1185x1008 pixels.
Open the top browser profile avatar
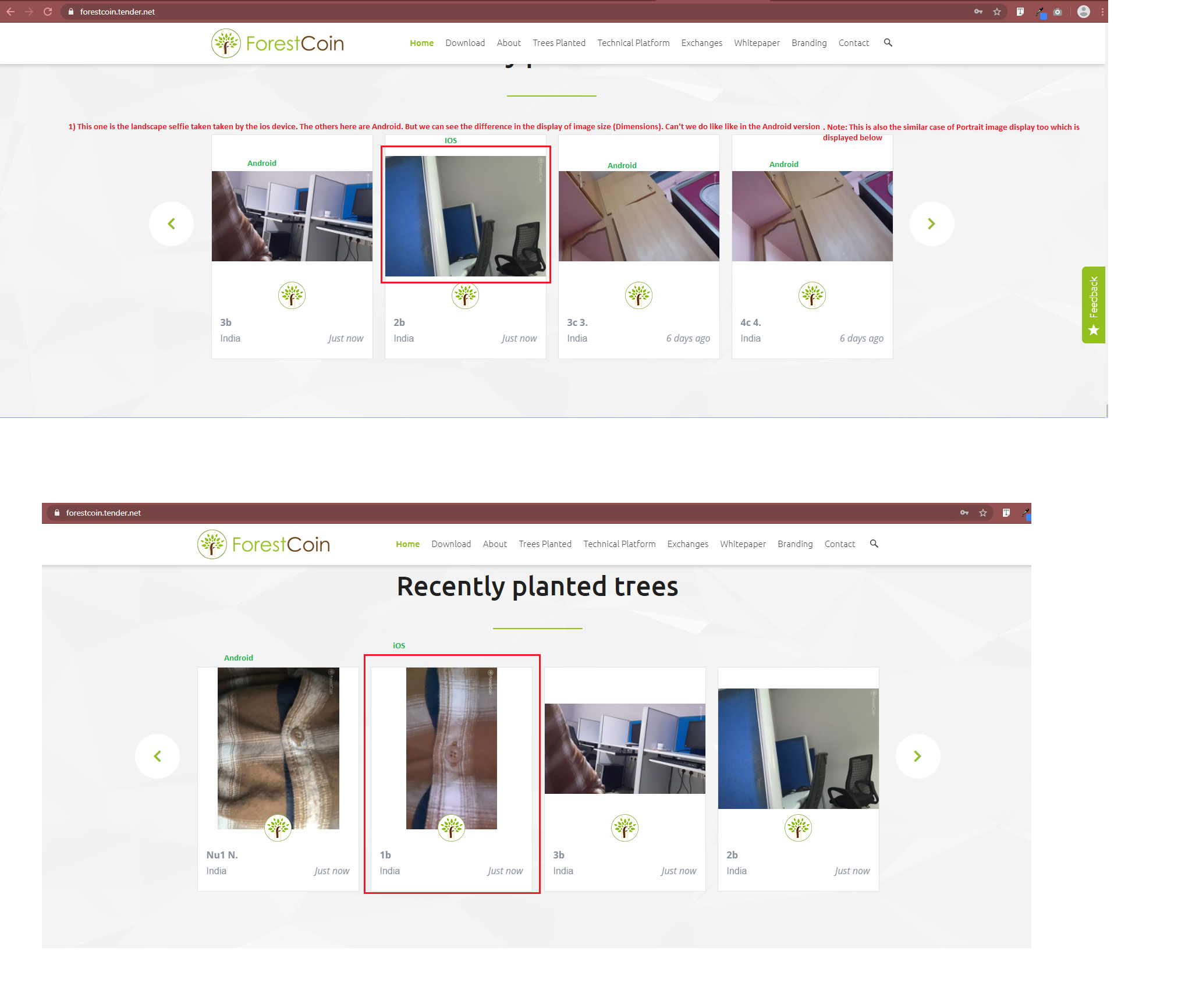pyautogui.click(x=1083, y=12)
